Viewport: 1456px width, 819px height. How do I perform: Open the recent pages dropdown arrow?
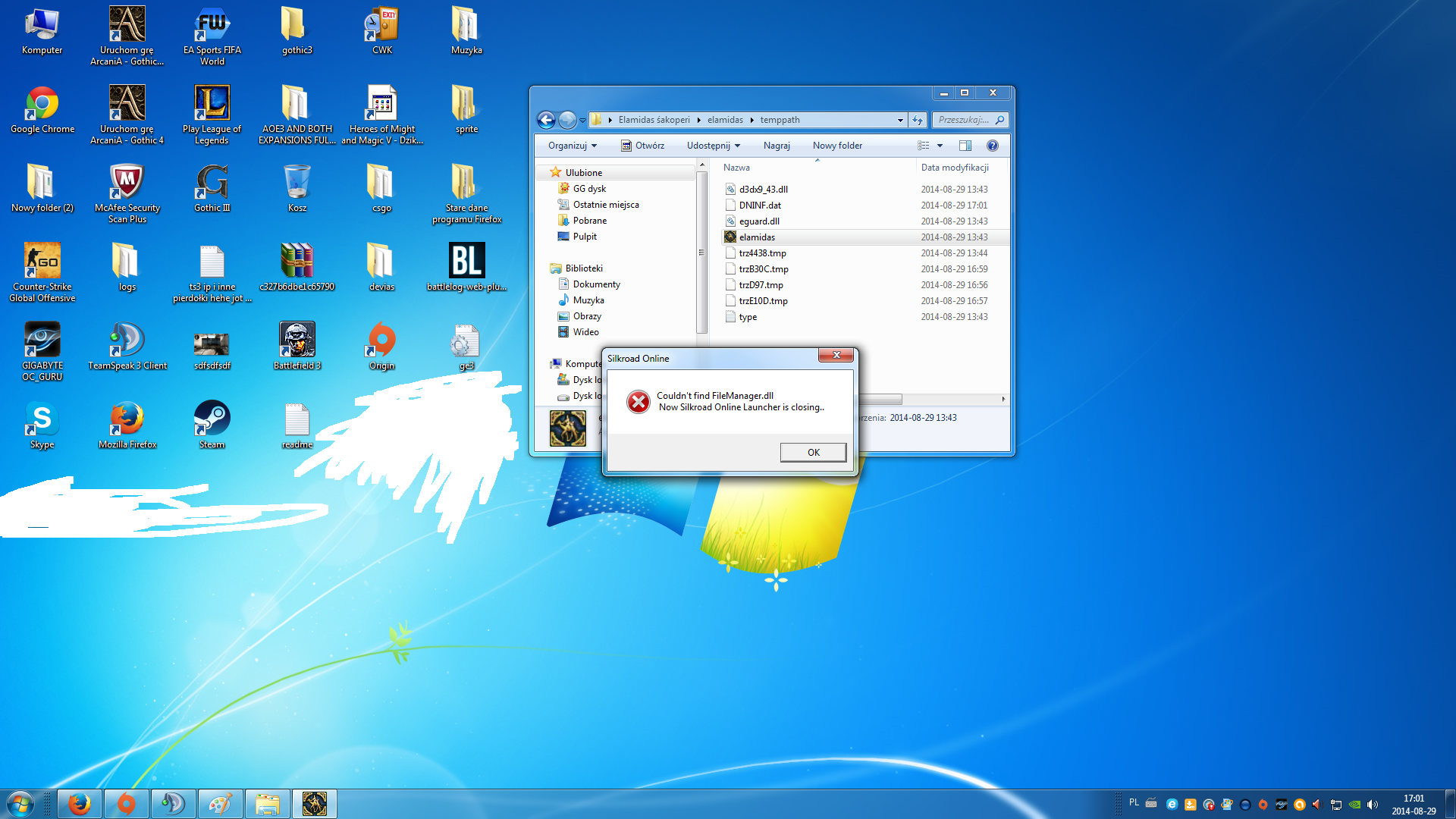[582, 120]
